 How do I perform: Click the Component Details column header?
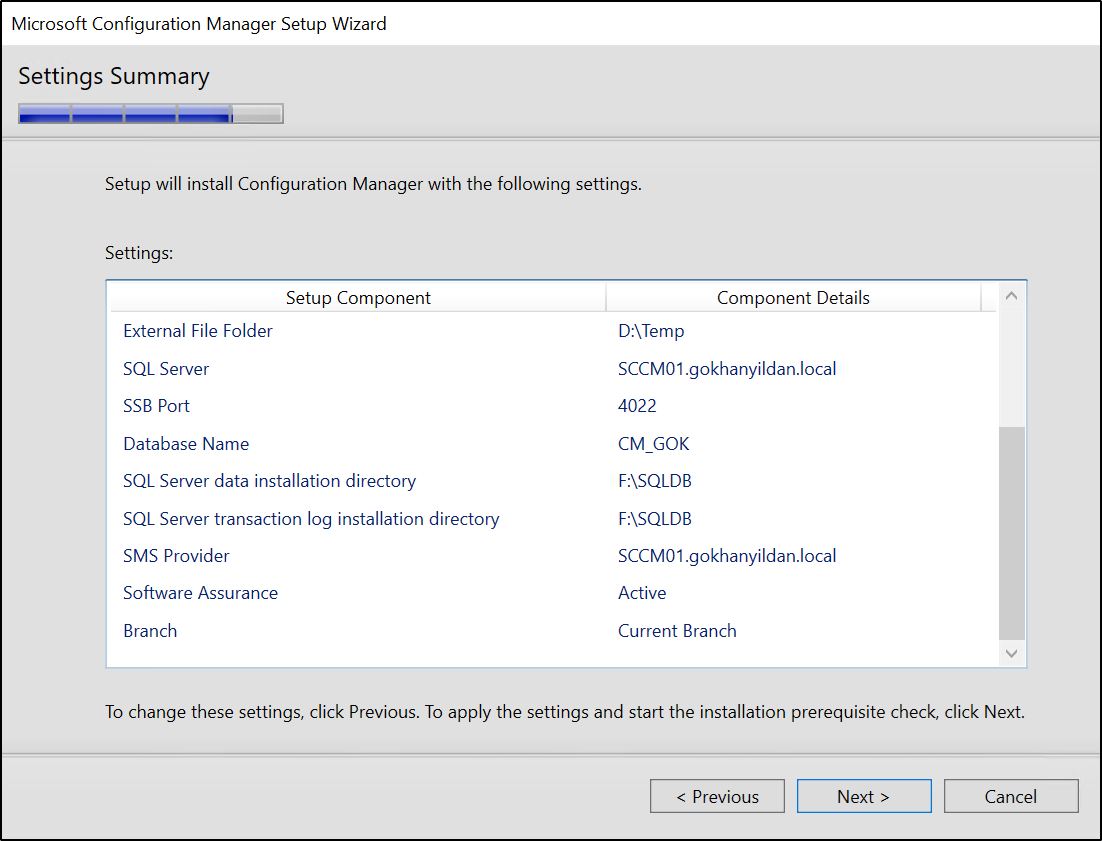click(793, 298)
